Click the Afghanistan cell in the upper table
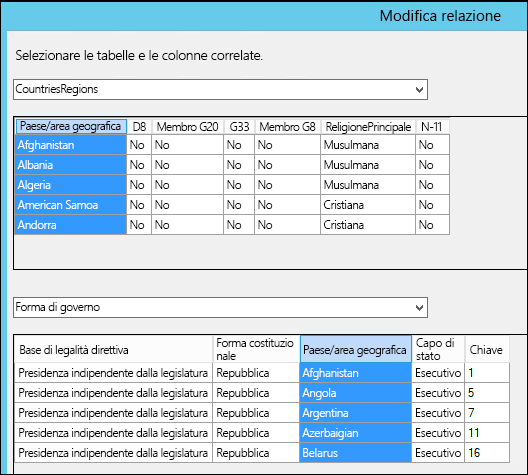 click(71, 145)
